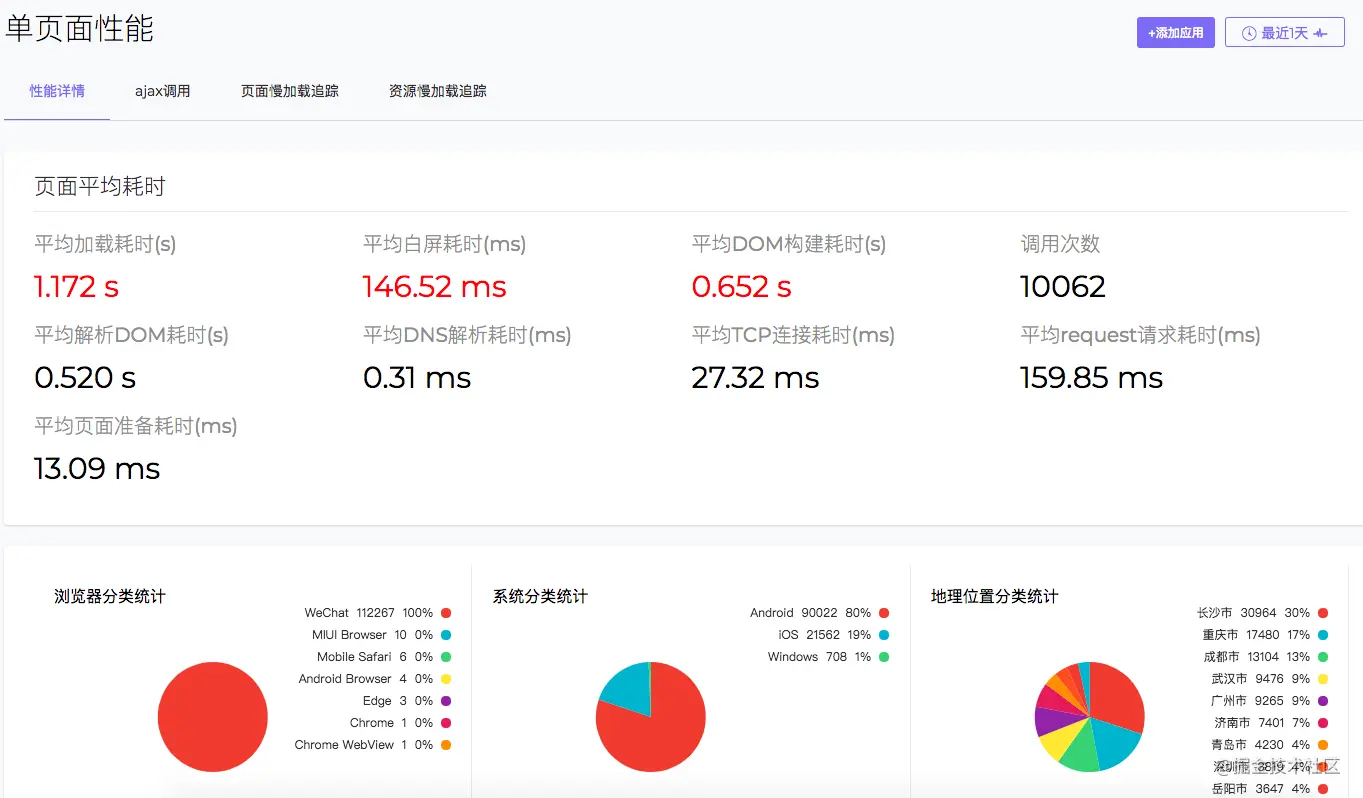Click the green 成都市 slice in location pie
This screenshot has height=798, width=1363.
click(1080, 752)
